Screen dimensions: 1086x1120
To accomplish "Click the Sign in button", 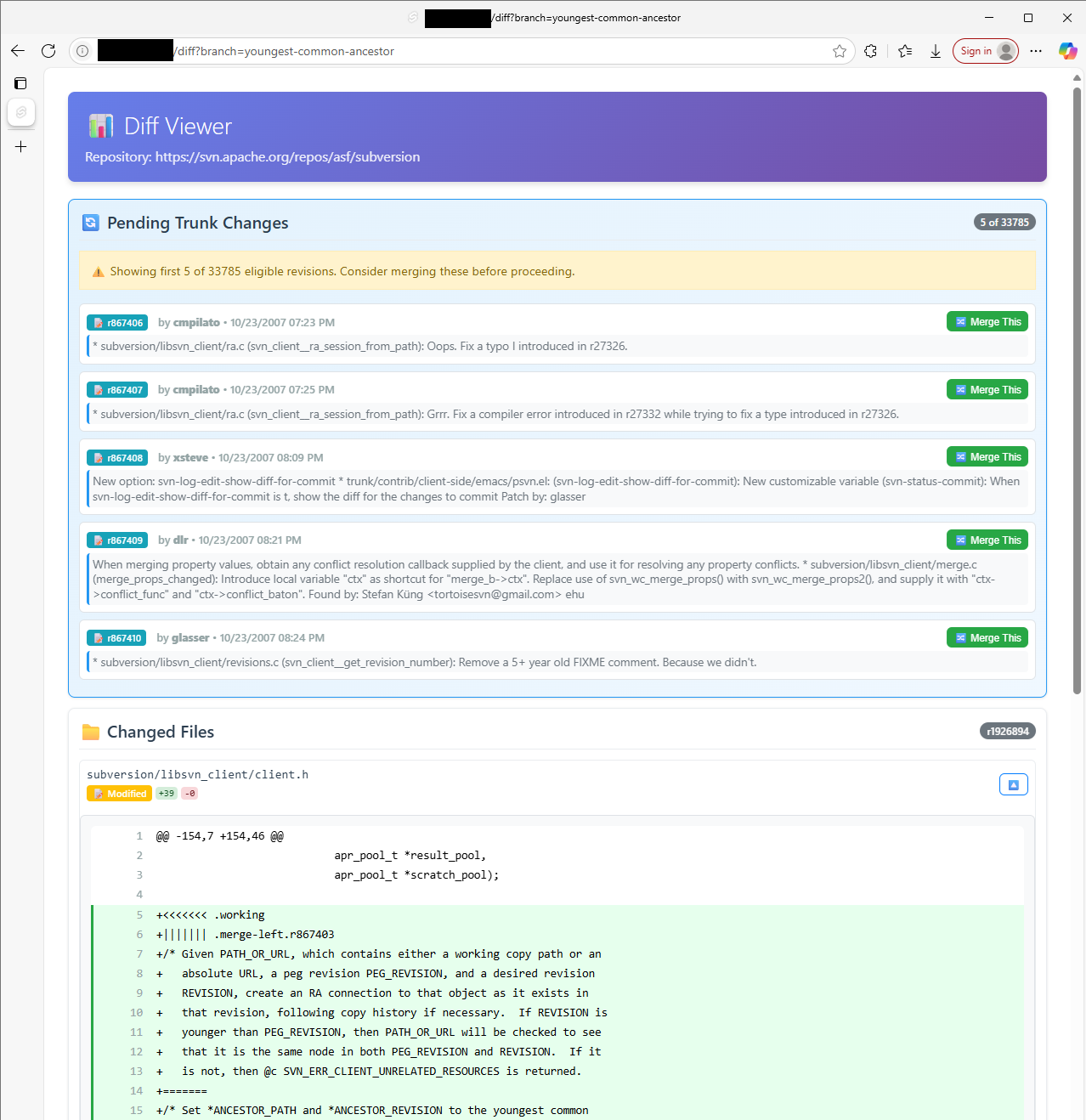I will tap(983, 51).
